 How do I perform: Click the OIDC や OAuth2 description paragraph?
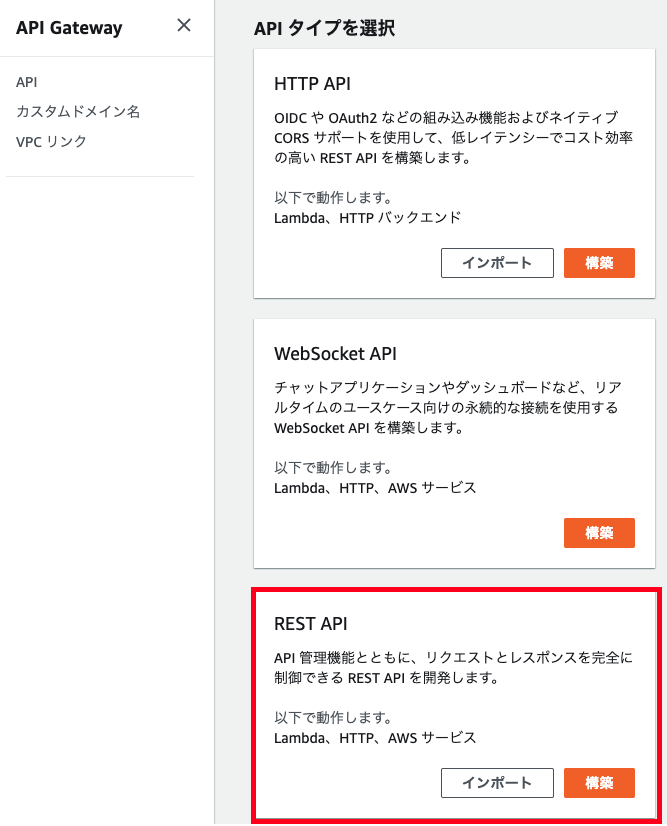click(453, 137)
